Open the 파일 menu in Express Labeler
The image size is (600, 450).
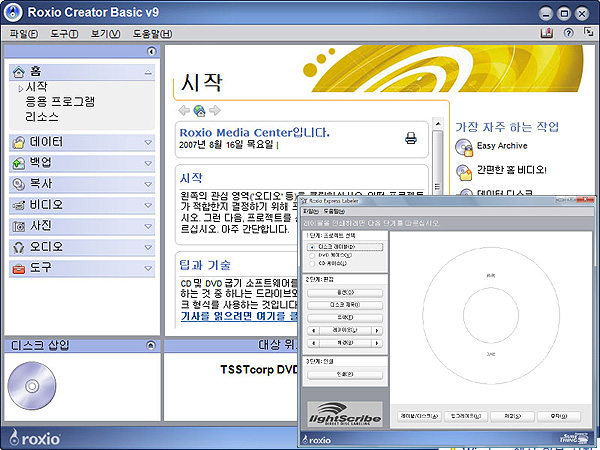tap(311, 211)
